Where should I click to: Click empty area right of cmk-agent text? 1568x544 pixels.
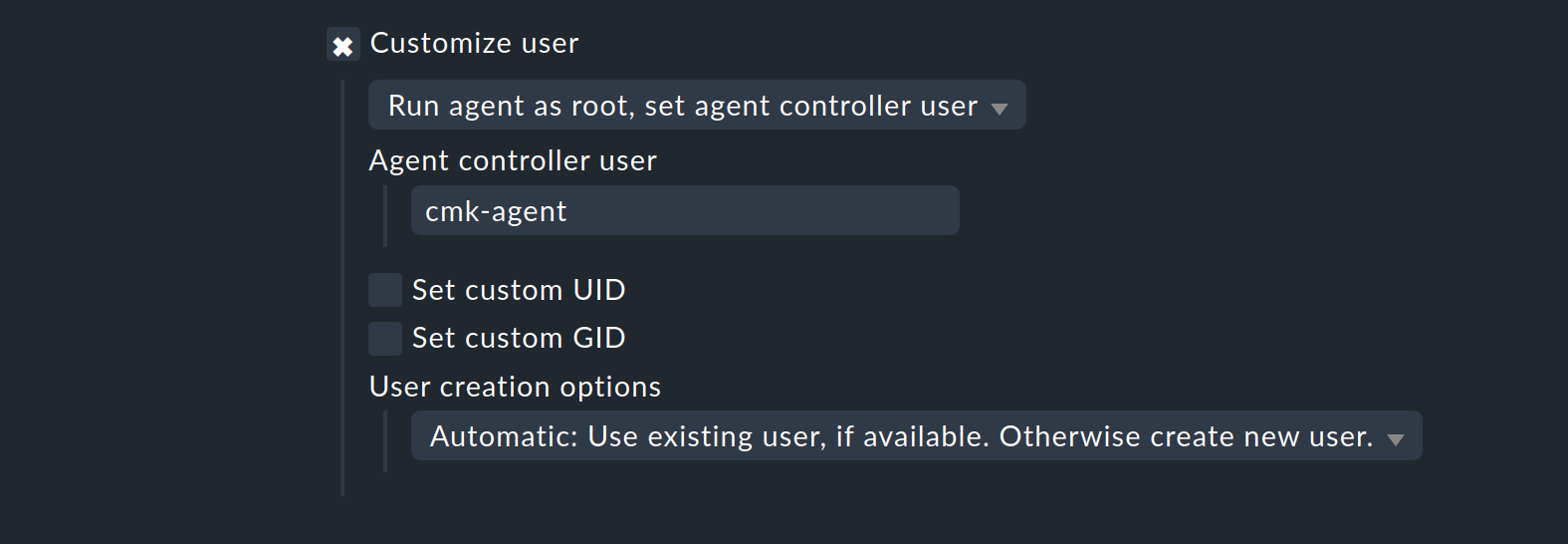(777, 211)
